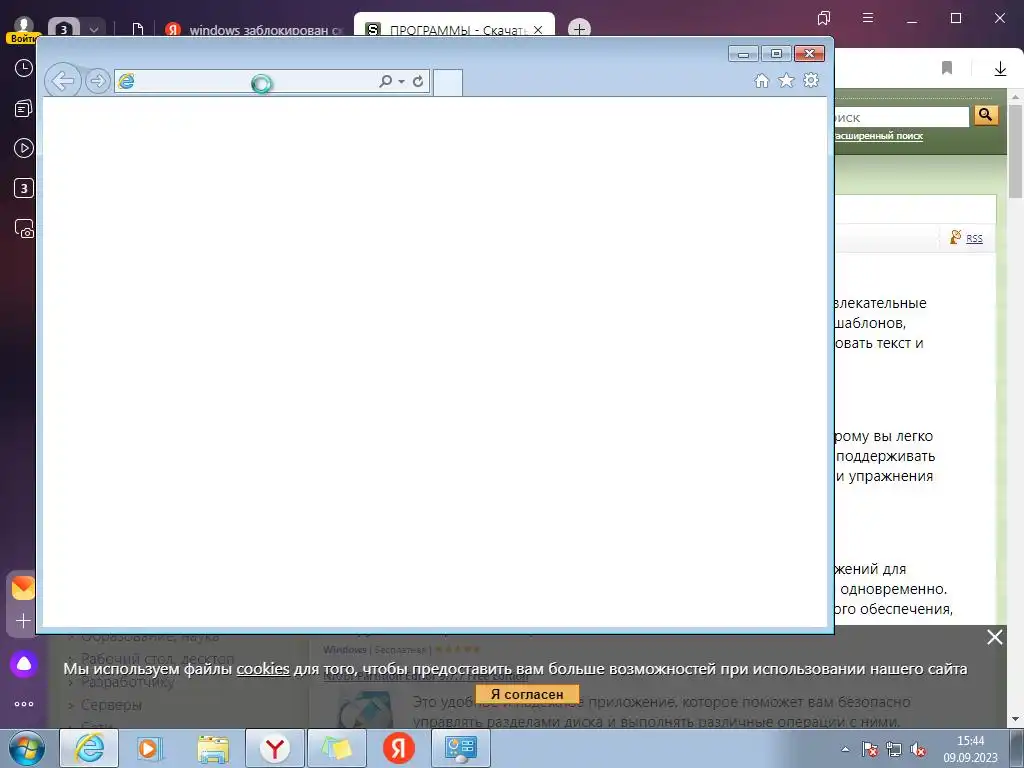Open Internet Explorer Tools gear menu
The width and height of the screenshot is (1024, 768).
811,80
